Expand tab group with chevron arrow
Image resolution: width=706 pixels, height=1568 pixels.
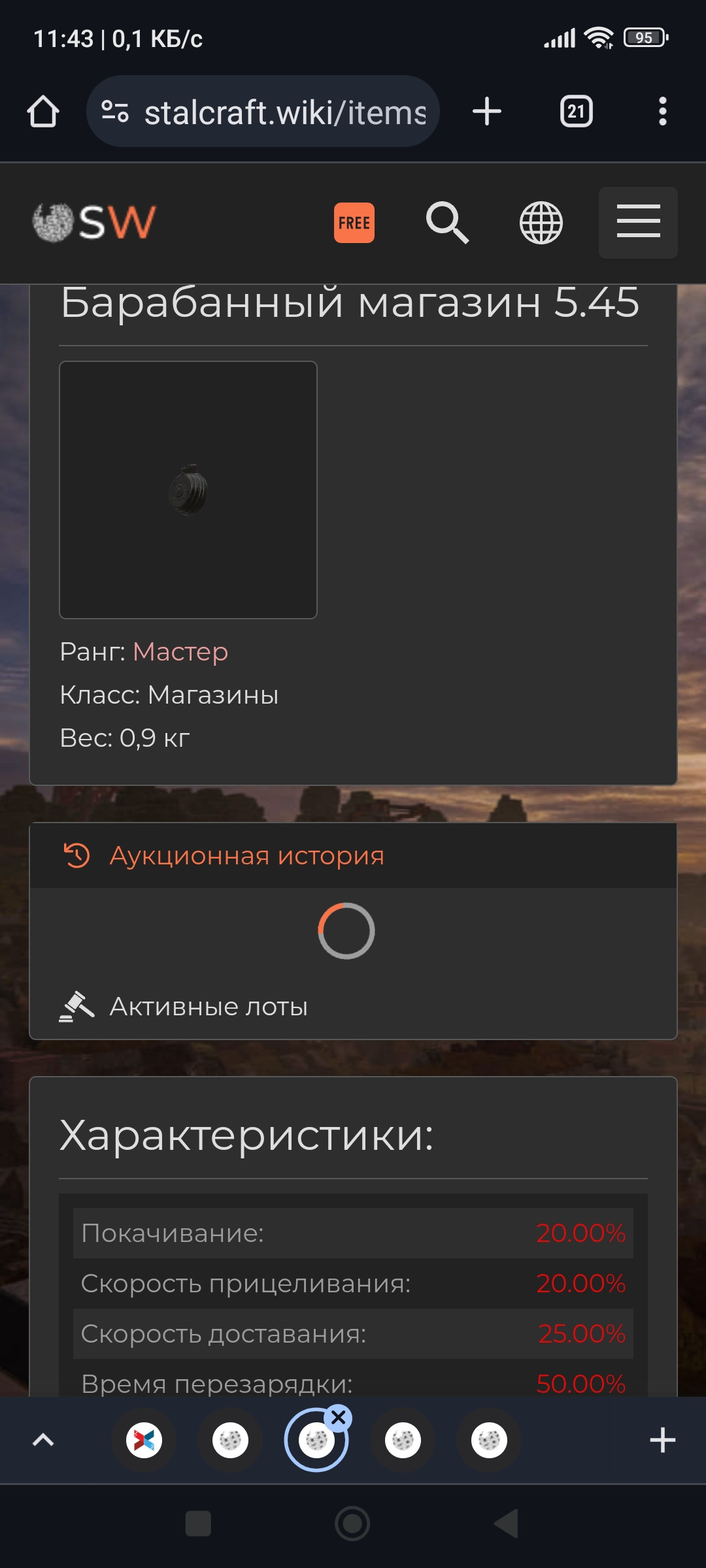pyautogui.click(x=43, y=1440)
